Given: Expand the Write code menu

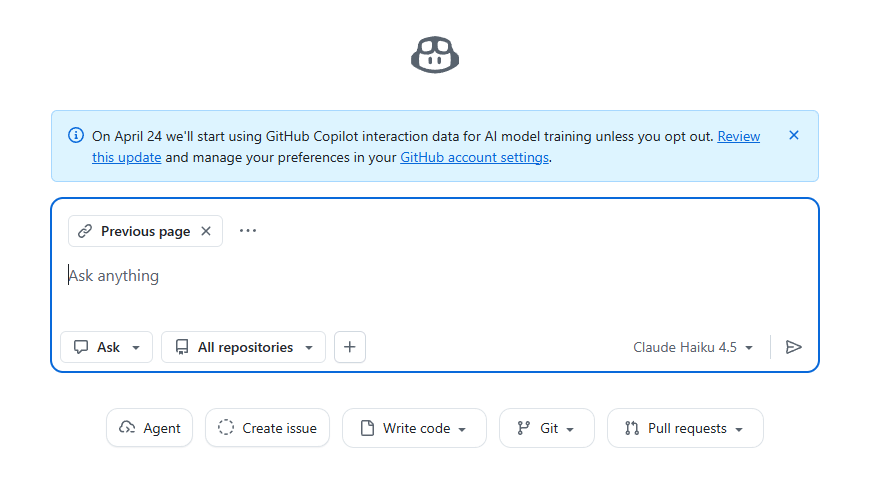Looking at the screenshot, I should (x=414, y=428).
